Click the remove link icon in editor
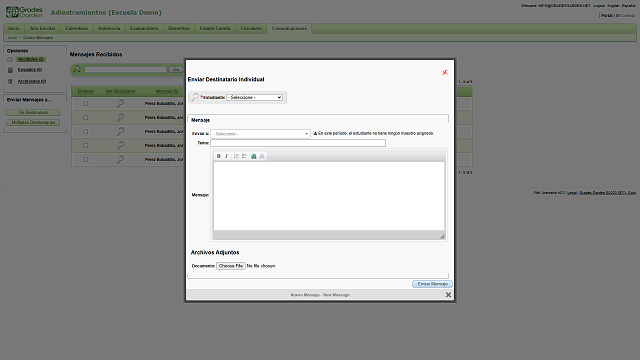Screen dimensions: 640x360 [x=262, y=156]
